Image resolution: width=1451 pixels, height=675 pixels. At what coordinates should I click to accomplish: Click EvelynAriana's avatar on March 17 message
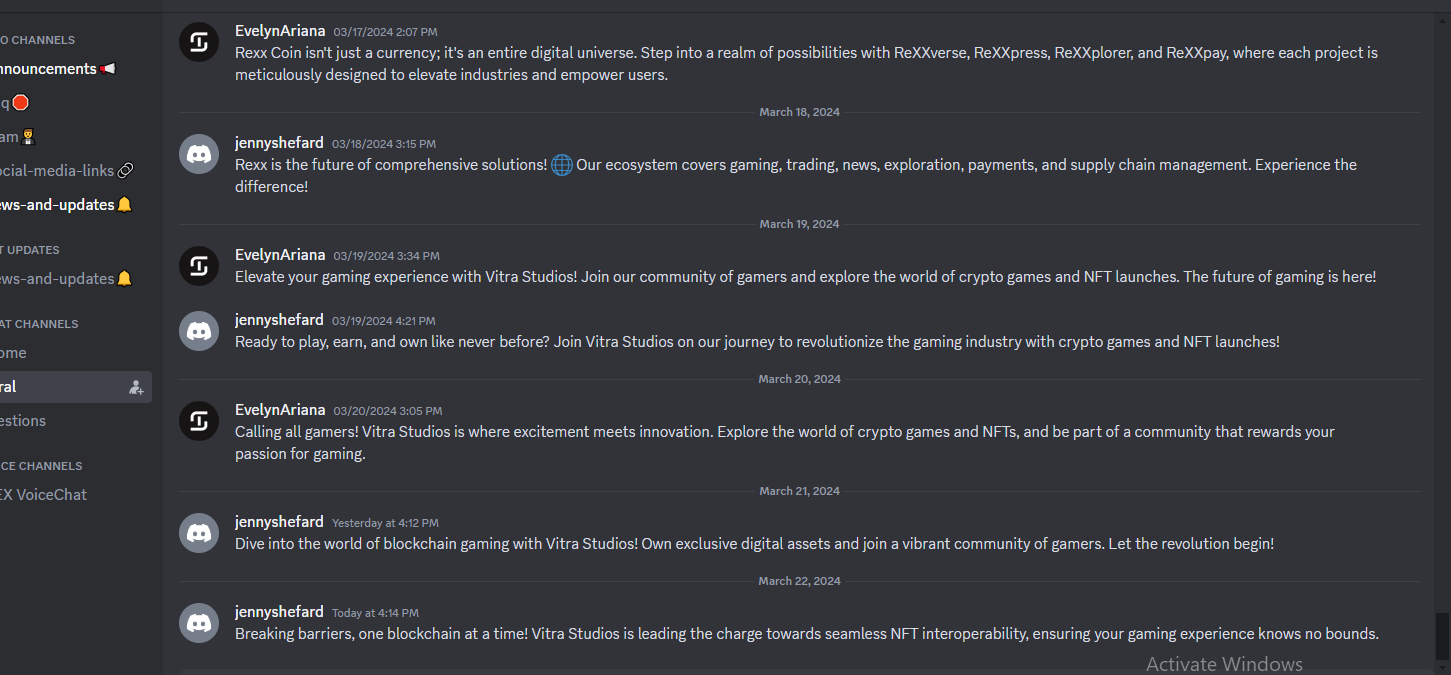[x=199, y=42]
